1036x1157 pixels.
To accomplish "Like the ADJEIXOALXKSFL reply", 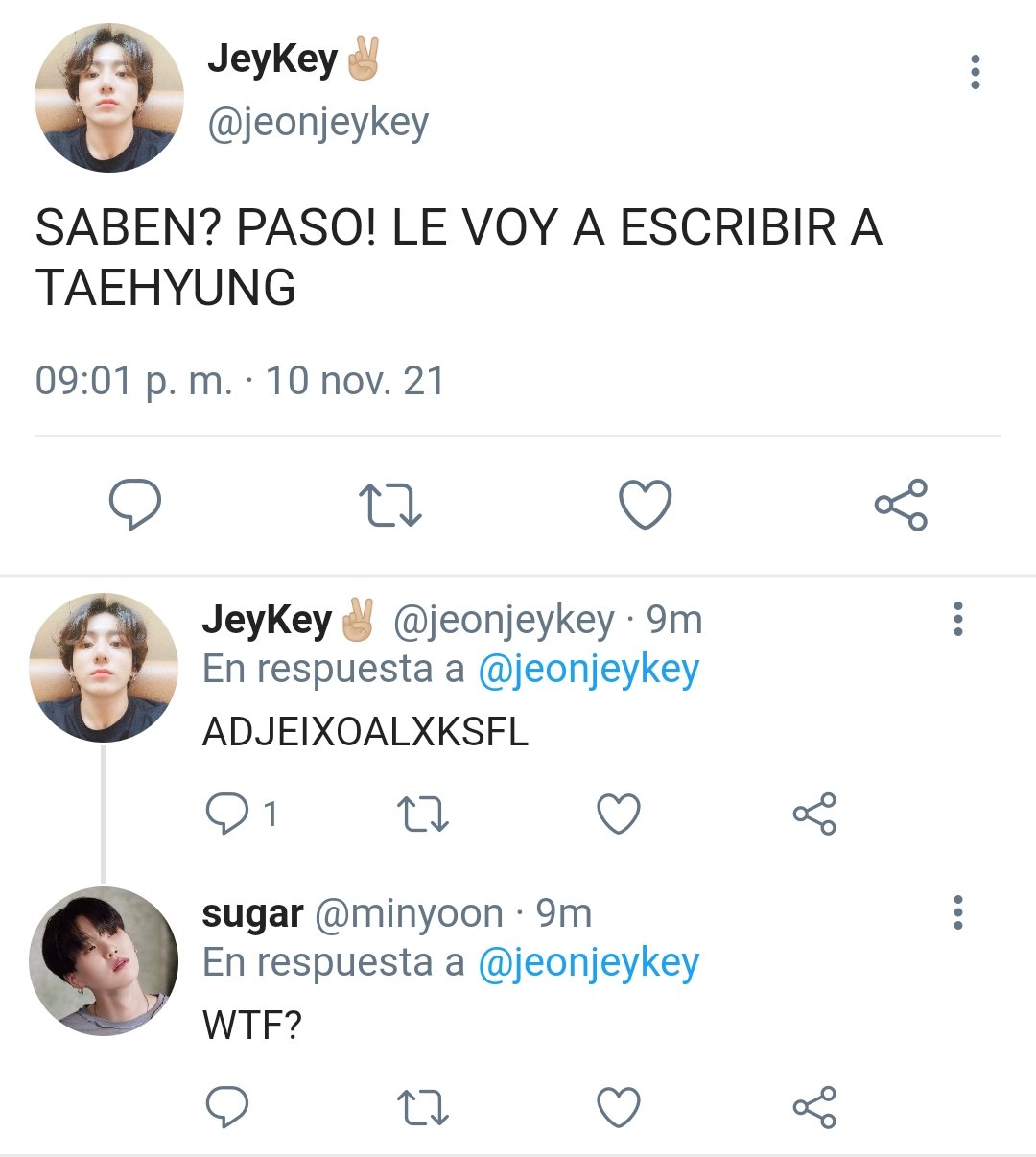I will point(619,814).
